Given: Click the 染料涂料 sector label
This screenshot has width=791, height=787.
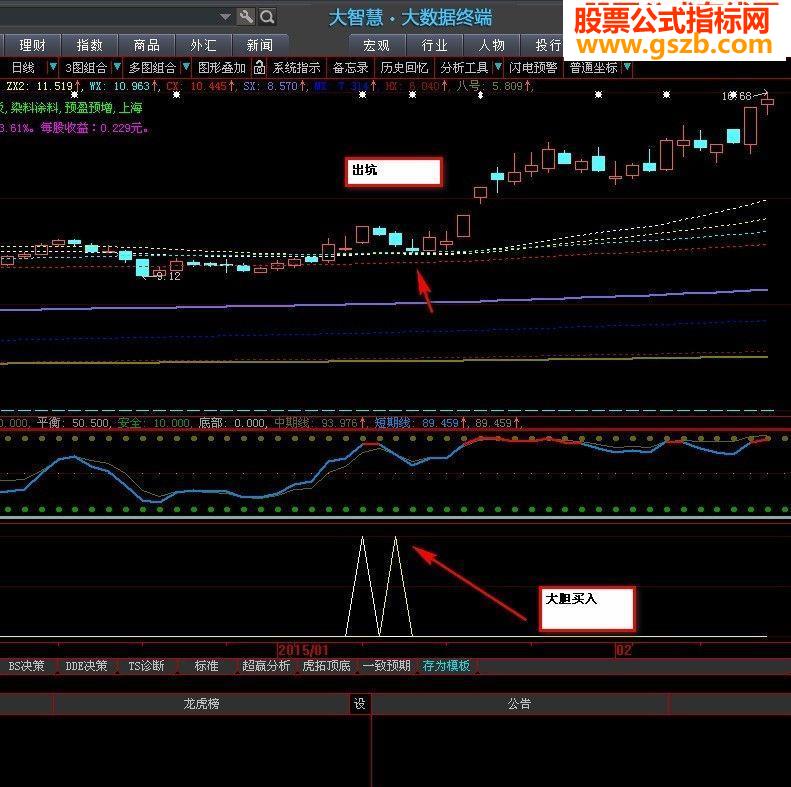Looking at the screenshot, I should [36, 107].
